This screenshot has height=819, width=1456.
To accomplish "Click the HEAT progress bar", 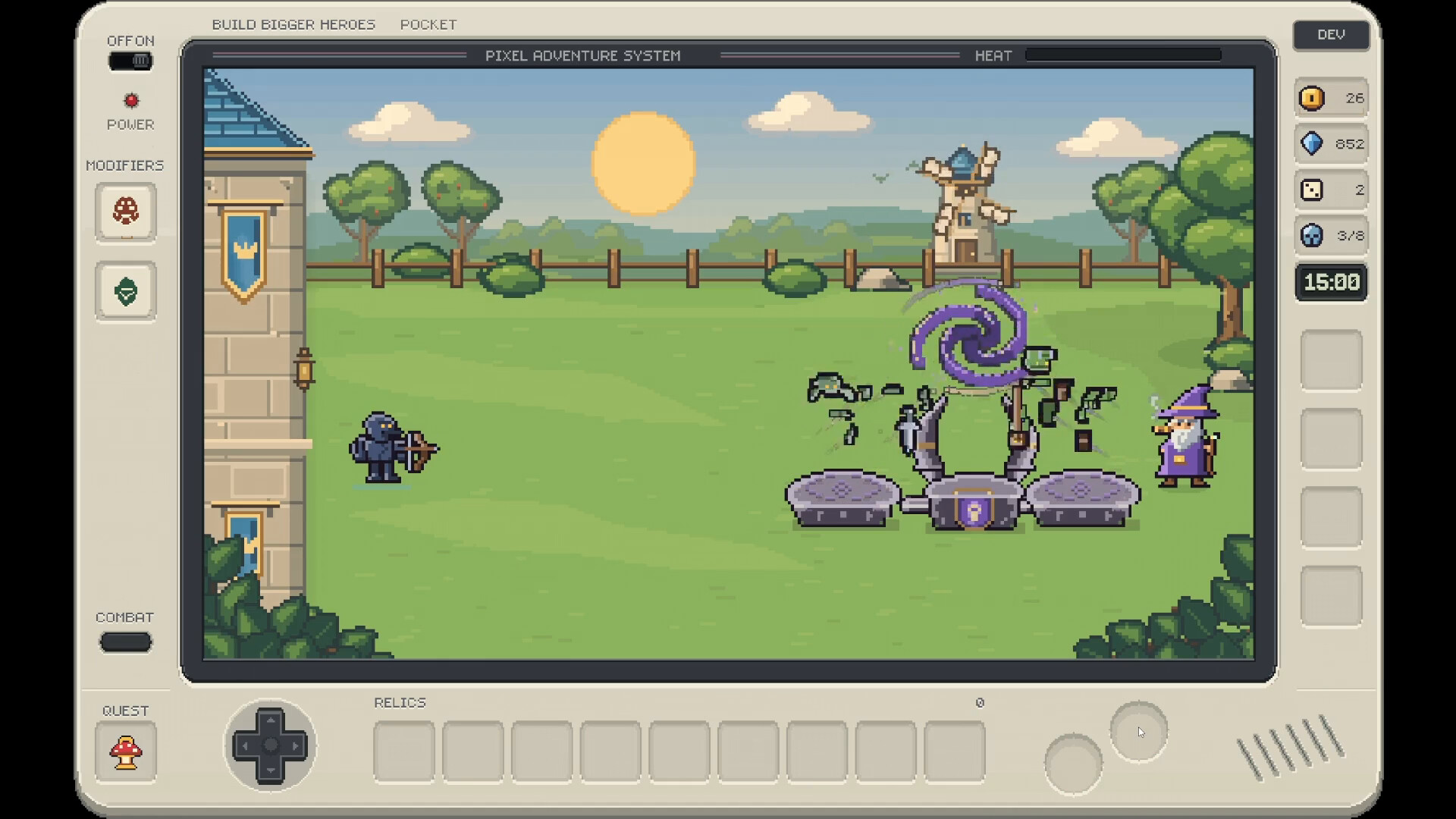I will (x=1123, y=55).
